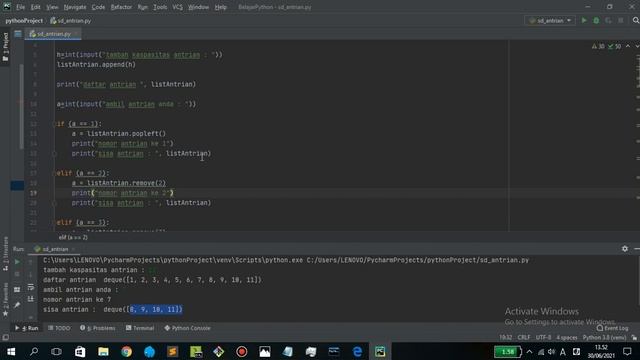This screenshot has height=360, width=640.
Task: Toggle tool window bars icon at bottom-left corner
Action: [5, 338]
